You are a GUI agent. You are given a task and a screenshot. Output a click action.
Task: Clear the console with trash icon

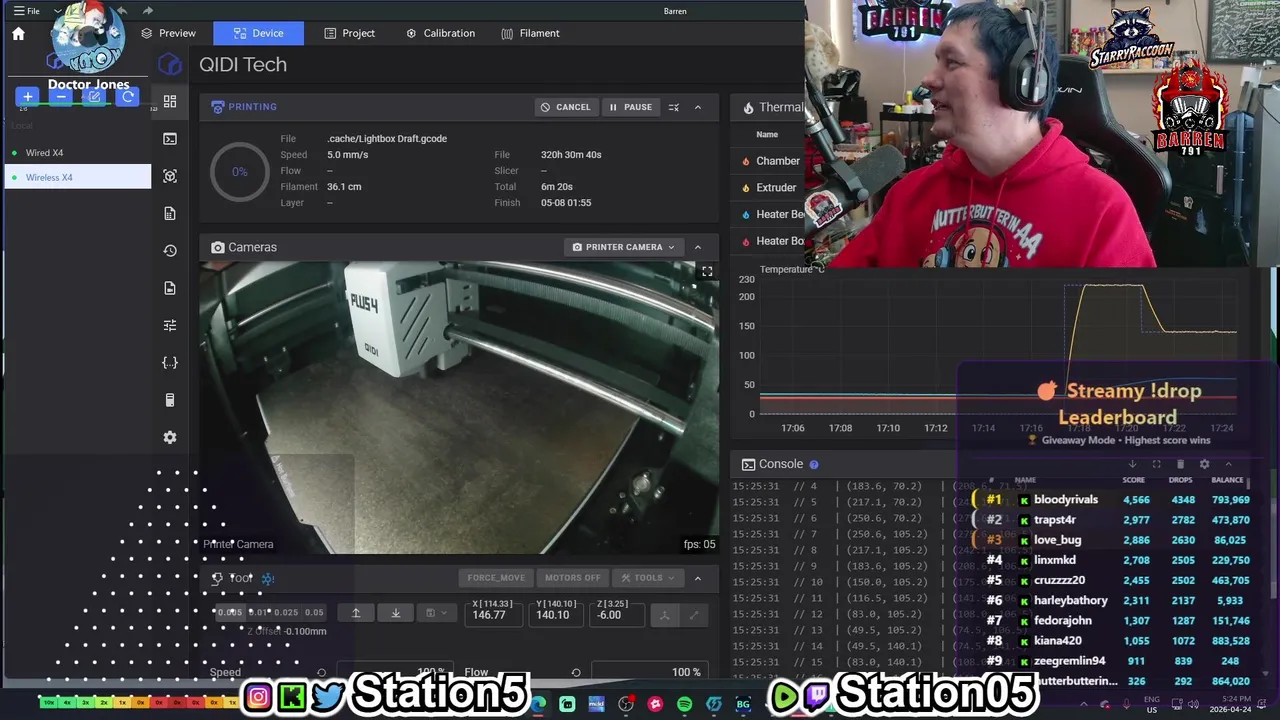[1180, 464]
